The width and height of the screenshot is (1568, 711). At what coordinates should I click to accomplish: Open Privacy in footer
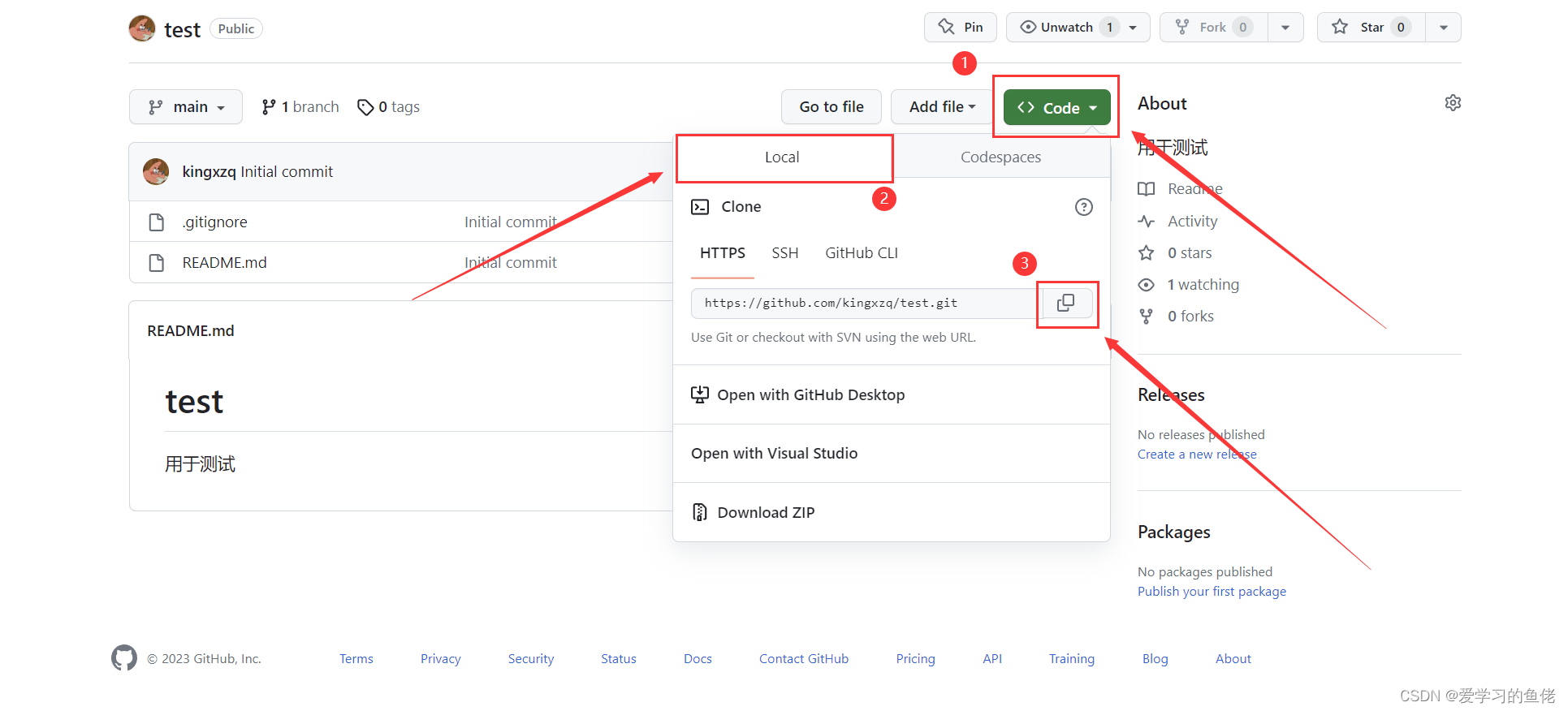(441, 659)
